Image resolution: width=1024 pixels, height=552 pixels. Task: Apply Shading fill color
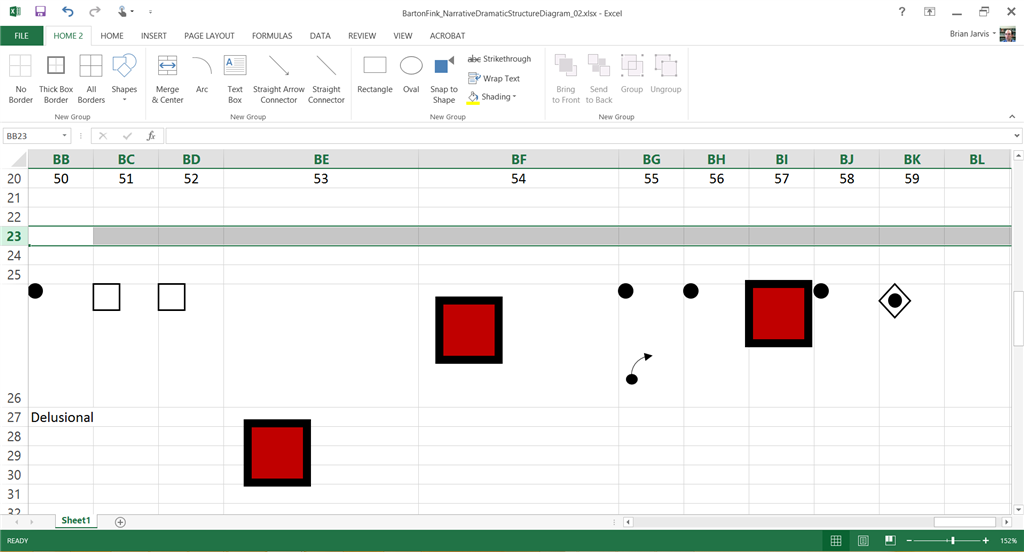pyautogui.click(x=489, y=97)
